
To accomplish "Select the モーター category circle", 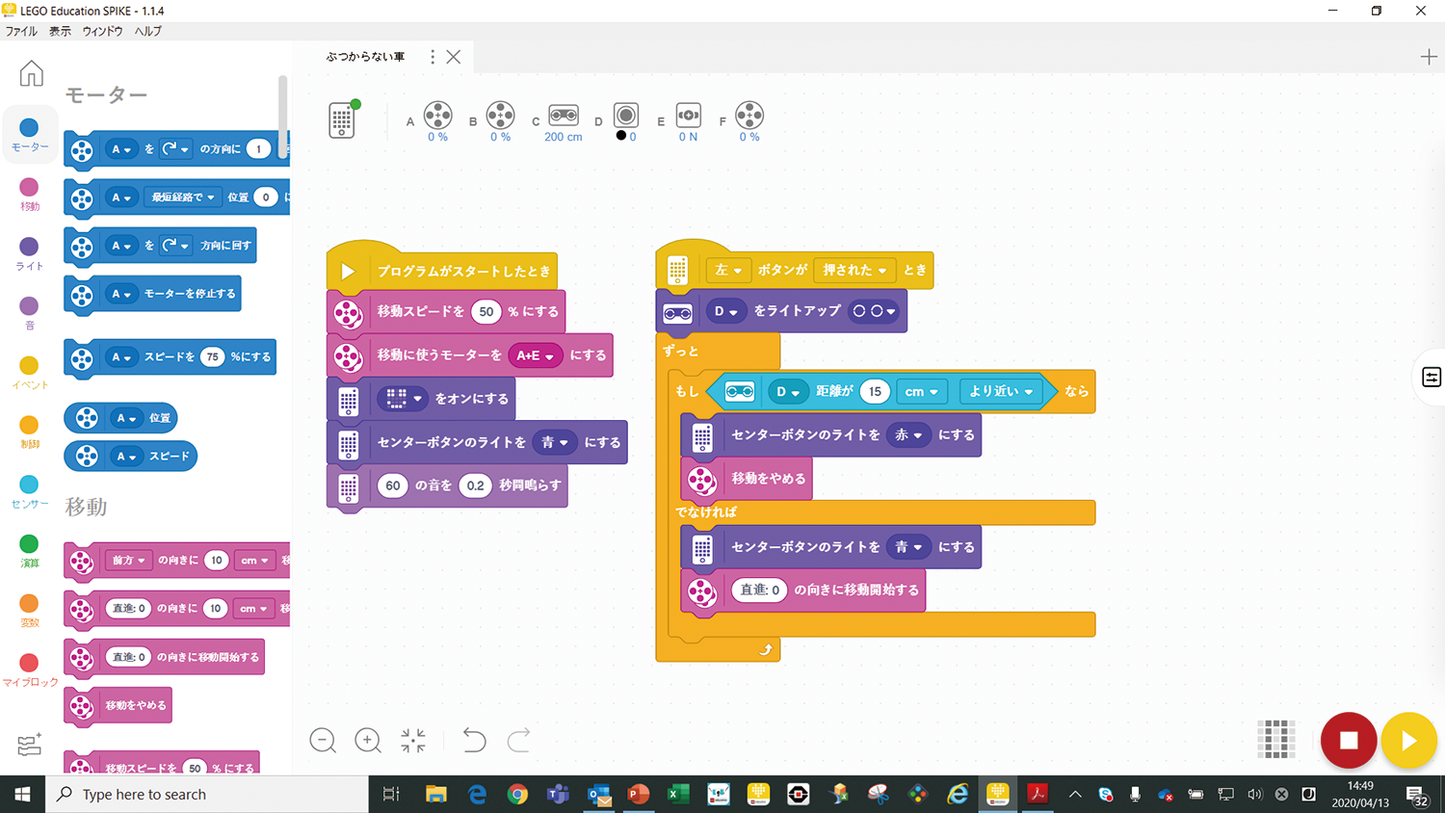I will [29, 128].
